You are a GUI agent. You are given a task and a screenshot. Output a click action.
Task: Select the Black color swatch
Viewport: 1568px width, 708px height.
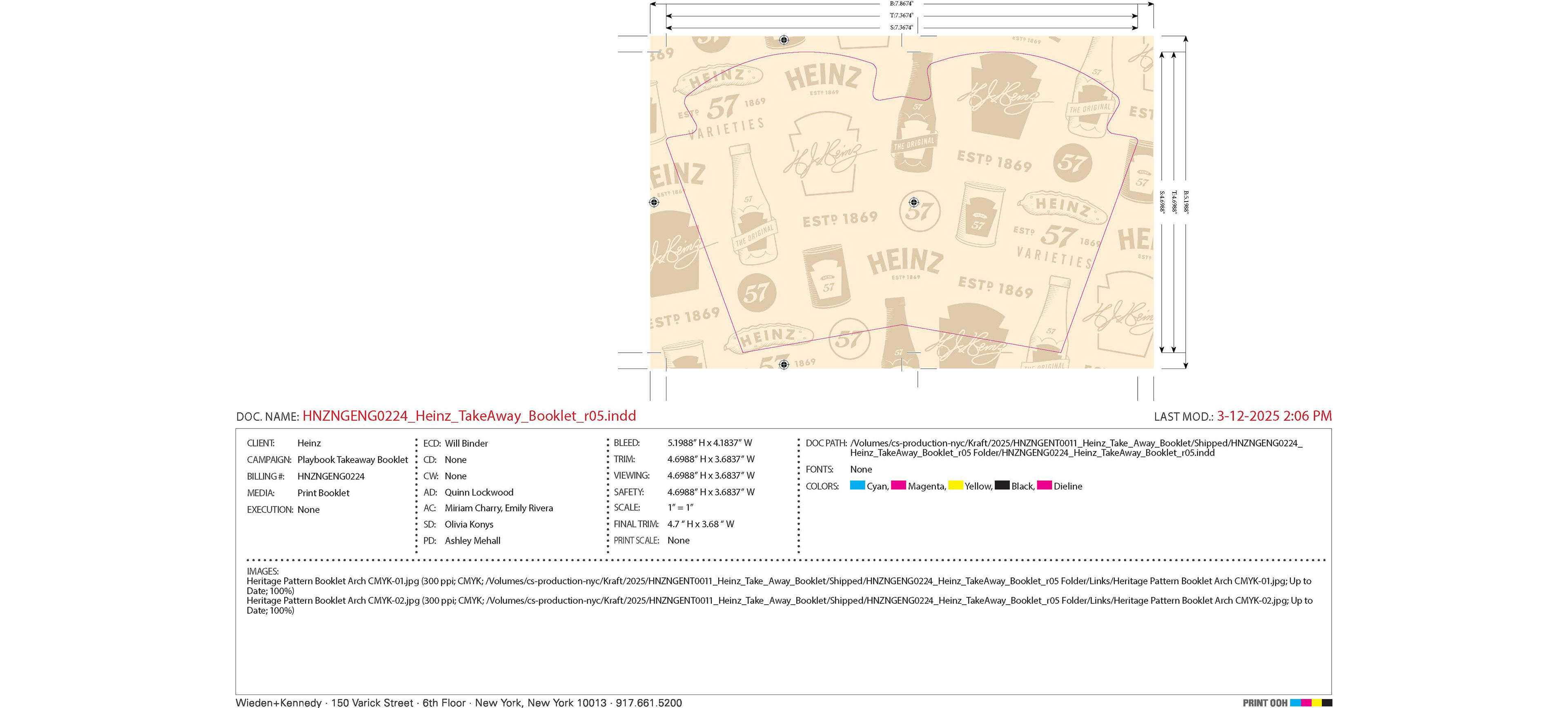click(1002, 485)
